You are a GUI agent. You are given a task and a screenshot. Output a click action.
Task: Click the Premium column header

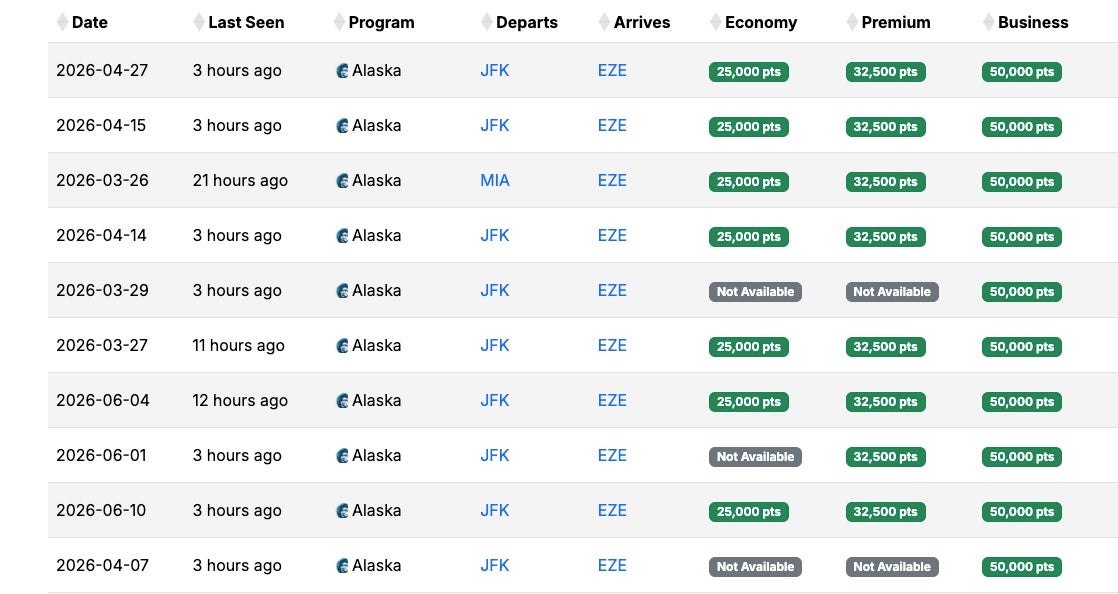895,22
